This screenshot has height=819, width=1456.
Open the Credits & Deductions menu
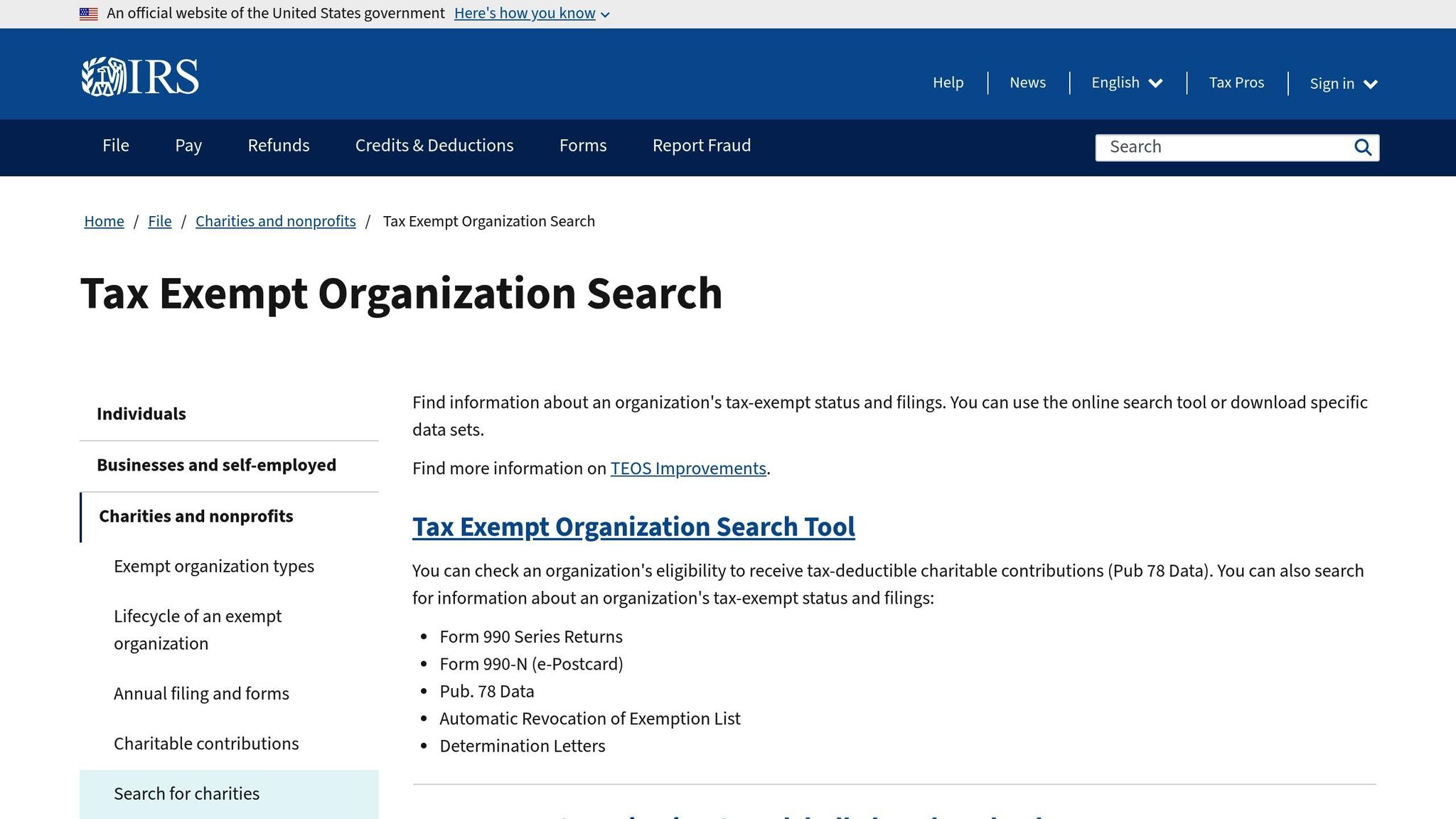(434, 146)
